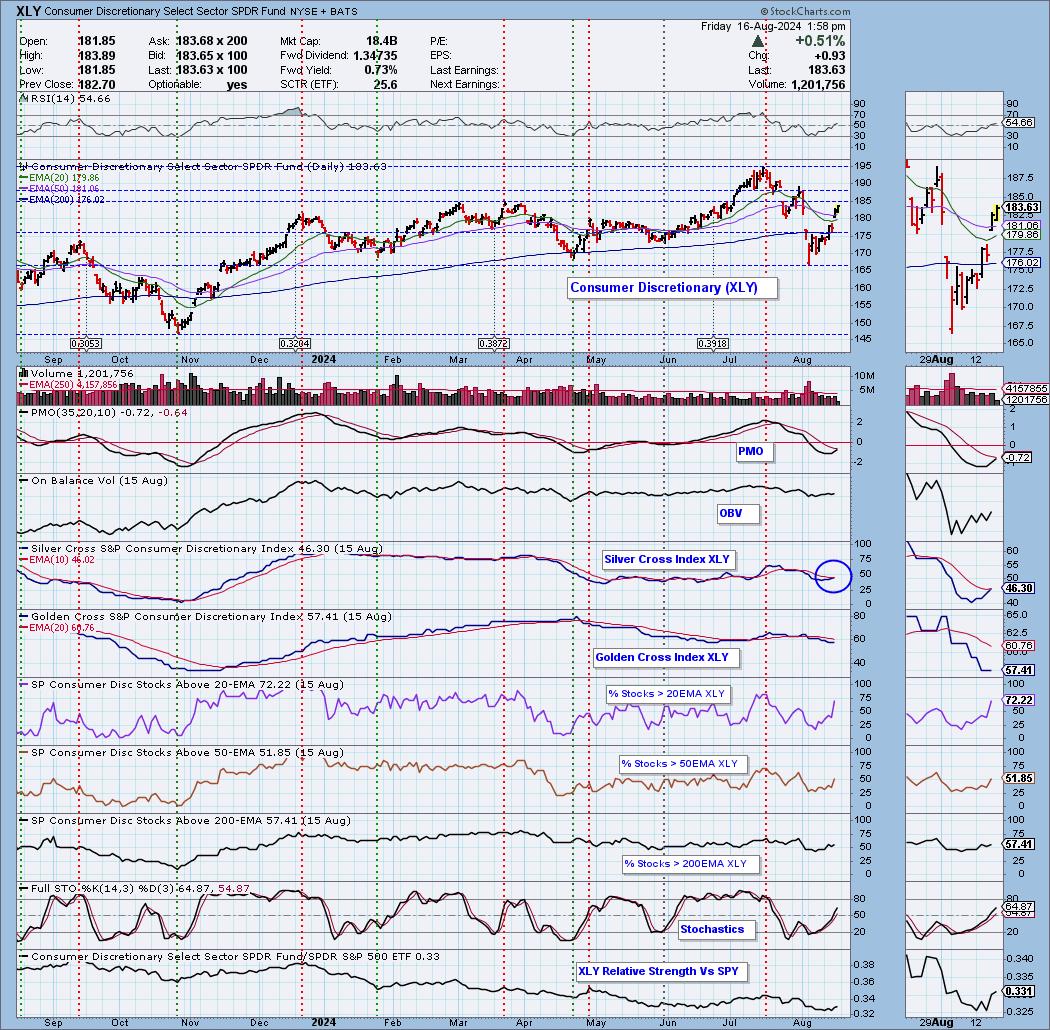The width and height of the screenshot is (1050, 1030).
Task: Click the 2024 year marker on main price axis
Action: click(322, 356)
